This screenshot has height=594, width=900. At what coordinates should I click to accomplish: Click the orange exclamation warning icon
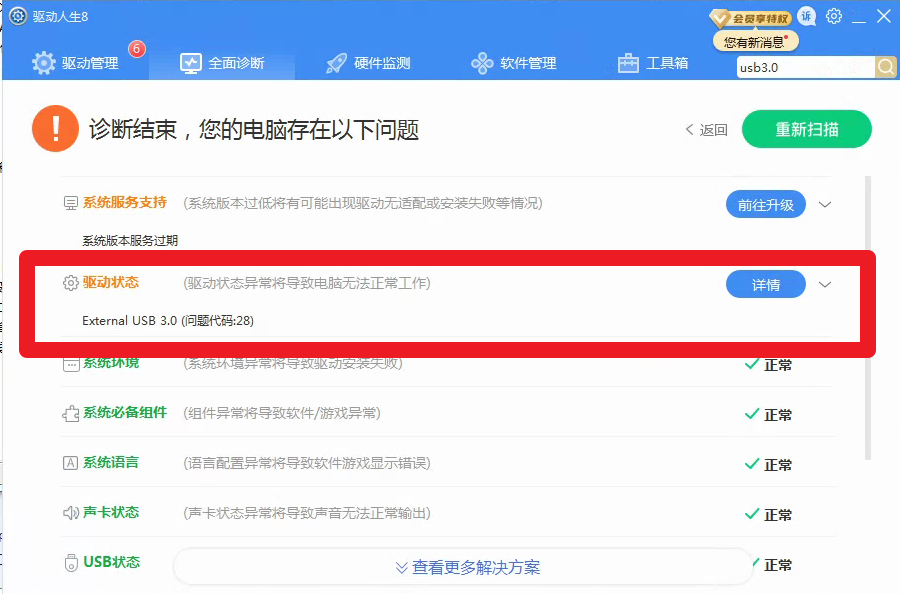[55, 129]
